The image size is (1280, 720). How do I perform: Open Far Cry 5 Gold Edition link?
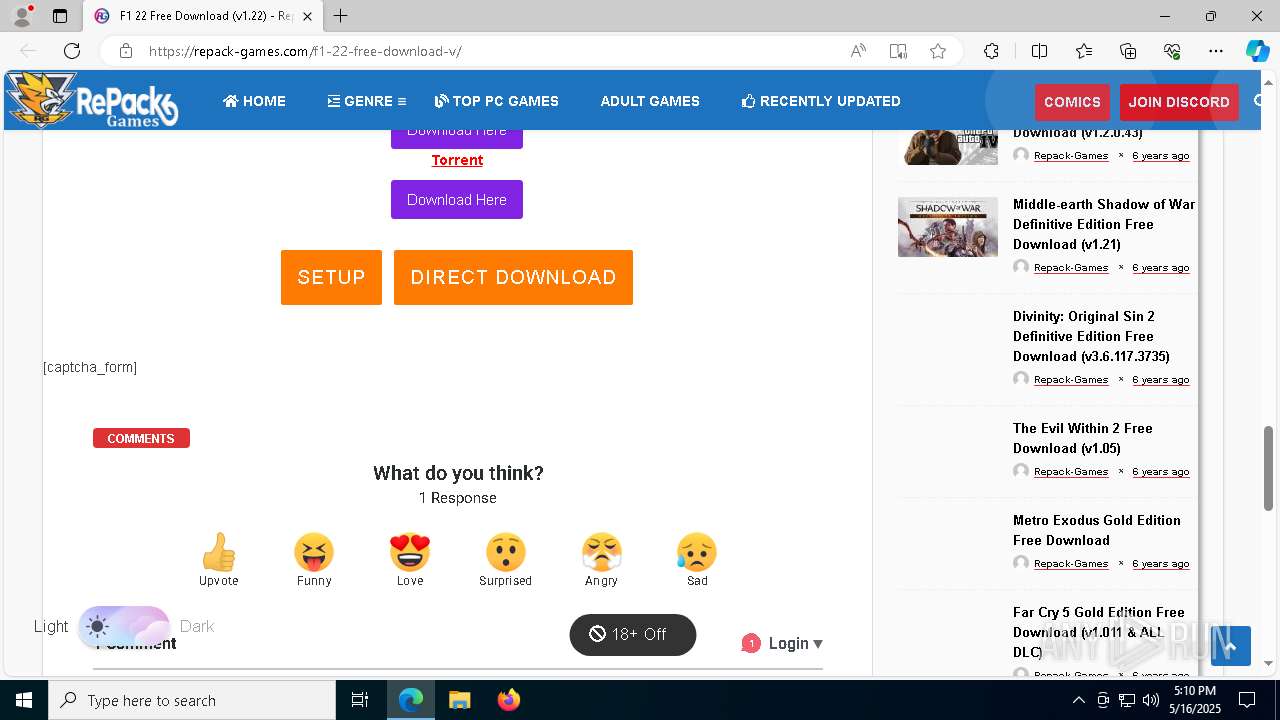1099,632
